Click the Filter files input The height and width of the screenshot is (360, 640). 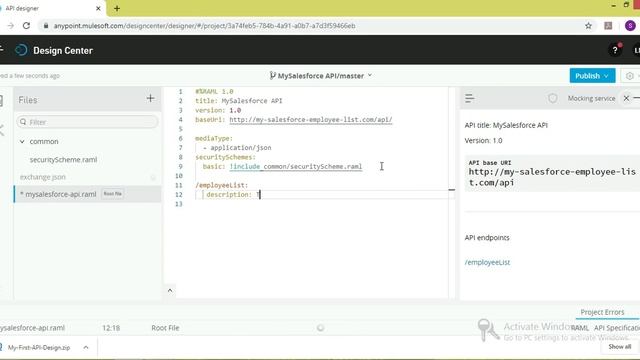pos(87,122)
